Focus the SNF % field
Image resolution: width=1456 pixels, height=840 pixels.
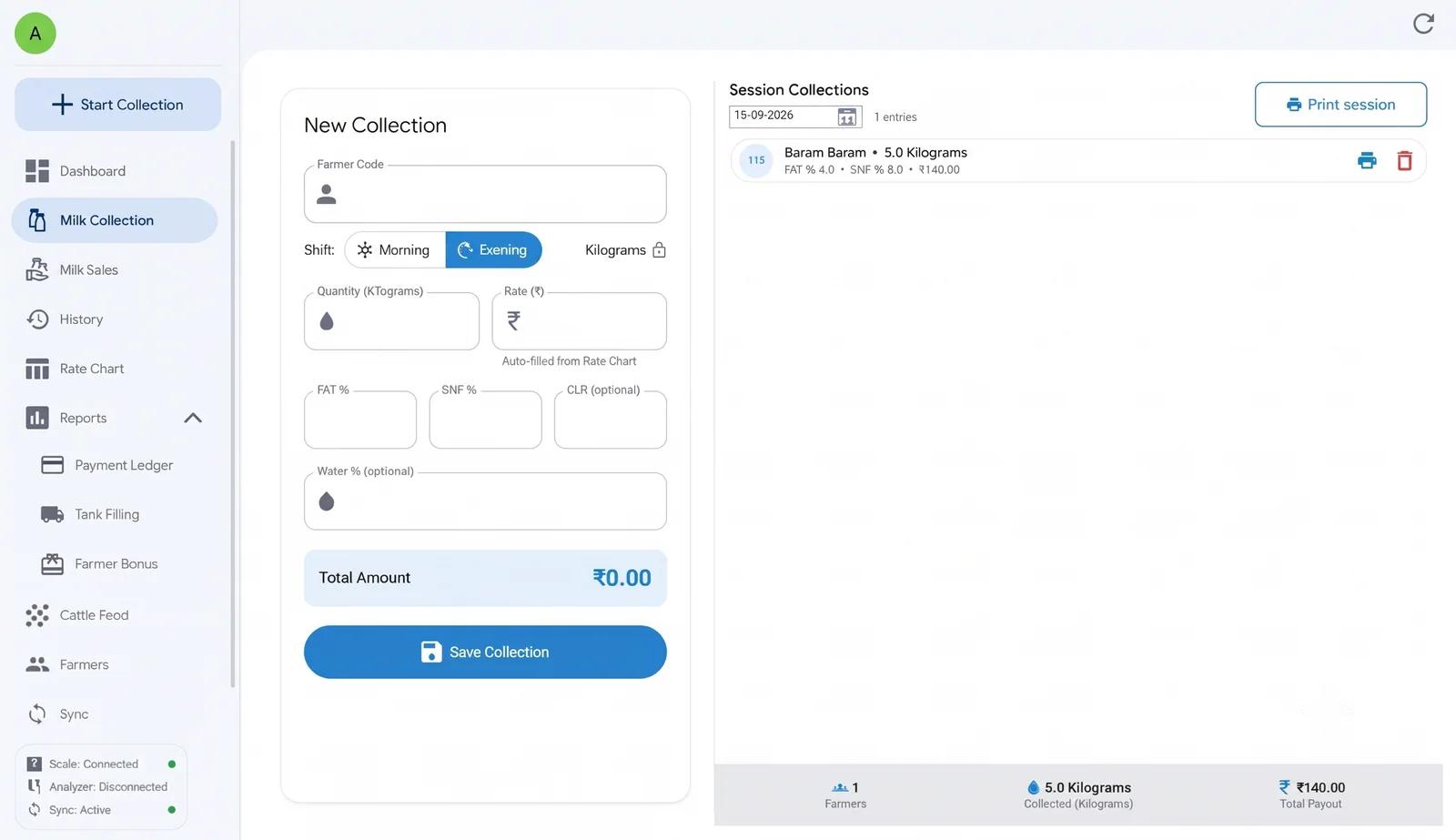[x=485, y=420]
